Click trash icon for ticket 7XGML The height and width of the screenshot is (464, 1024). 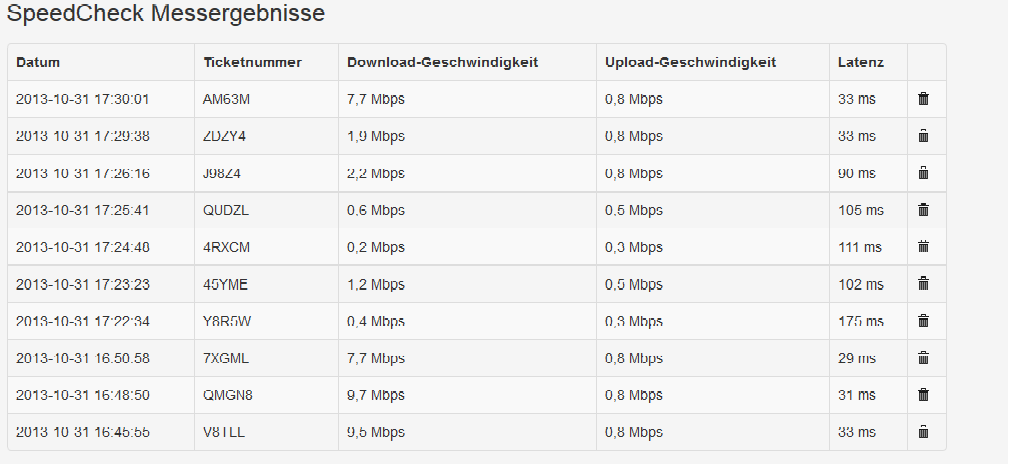click(x=923, y=357)
